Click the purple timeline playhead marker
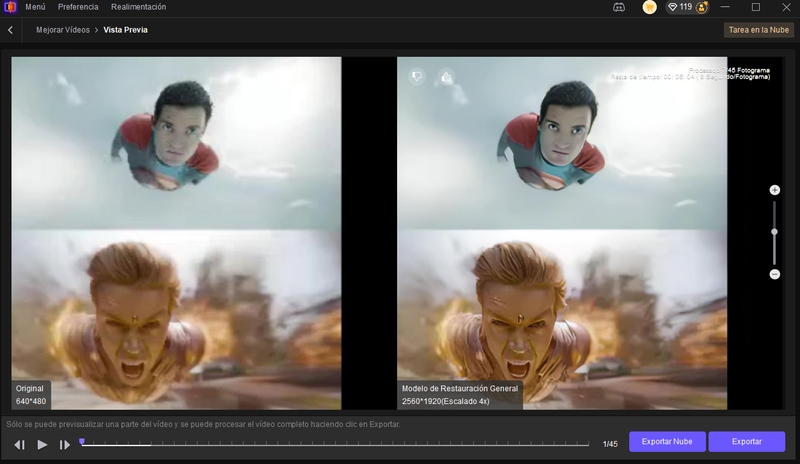800x464 pixels. pos(82,442)
